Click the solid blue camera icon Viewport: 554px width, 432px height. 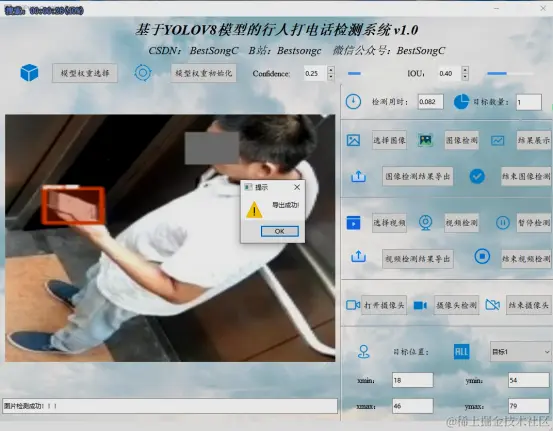(x=420, y=305)
